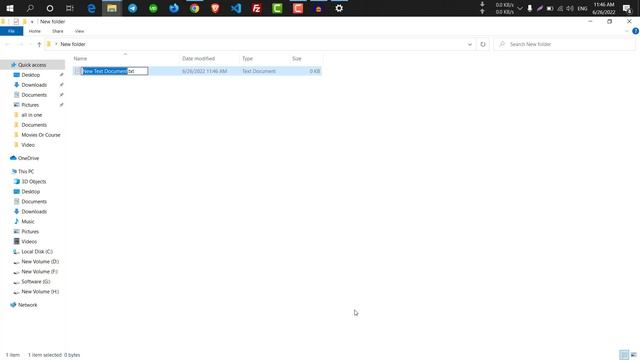
Task: Open breadcrumb chevron before New folder path
Action: (x=56, y=44)
